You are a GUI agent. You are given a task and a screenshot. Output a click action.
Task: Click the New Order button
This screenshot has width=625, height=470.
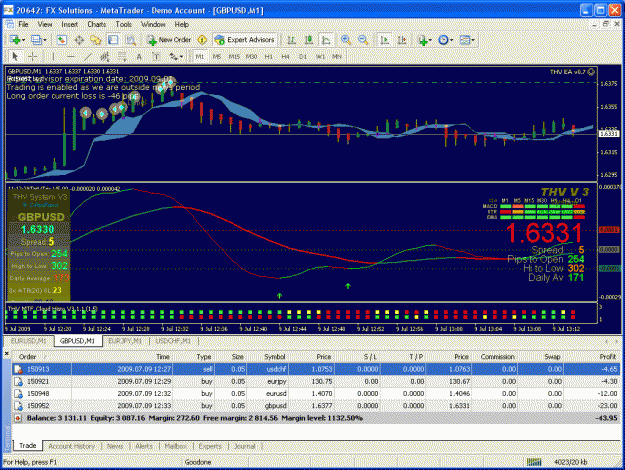click(x=169, y=40)
